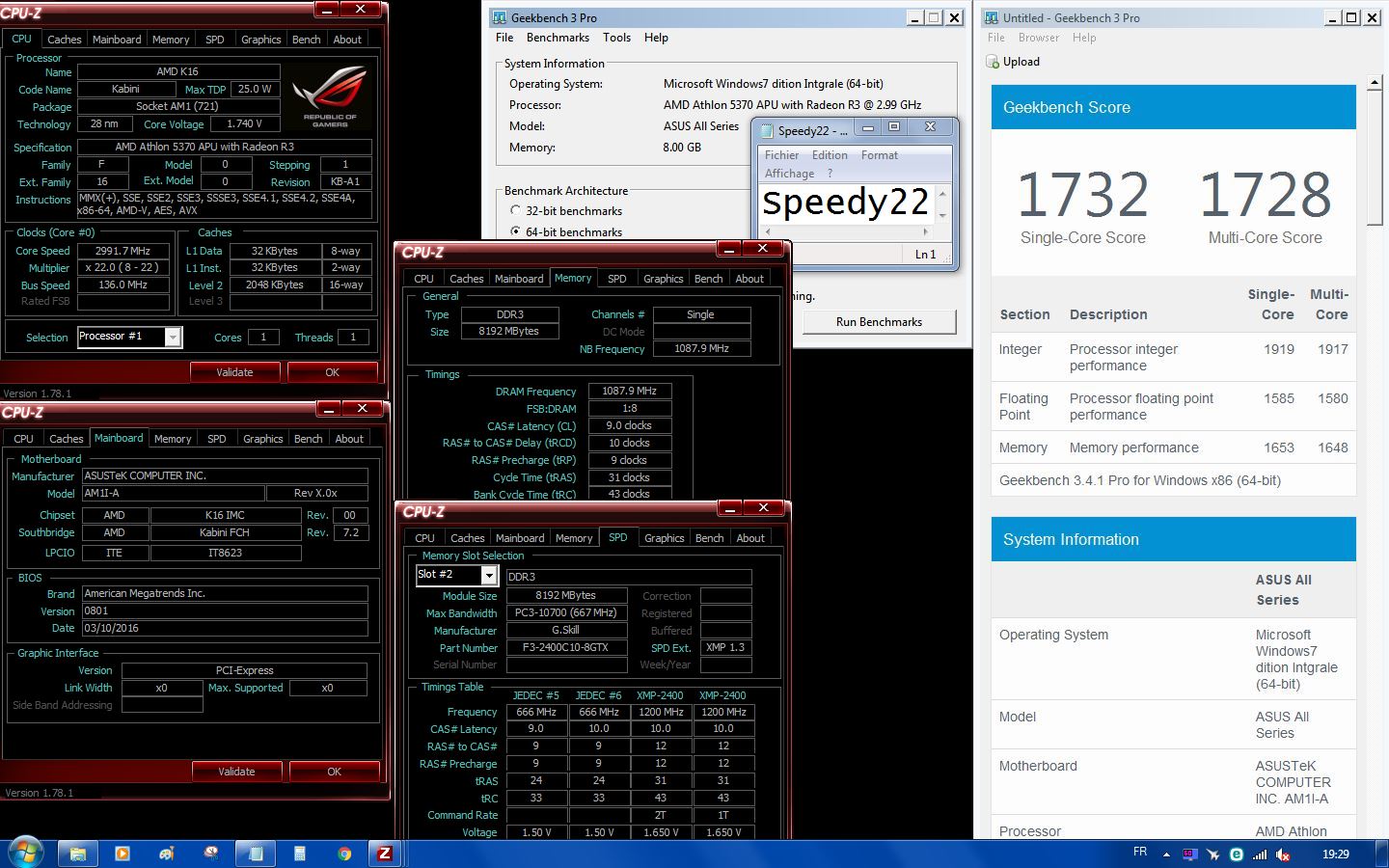The image size is (1389, 868).
Task: Click the Upload icon in Geekbench results
Action: click(993, 62)
